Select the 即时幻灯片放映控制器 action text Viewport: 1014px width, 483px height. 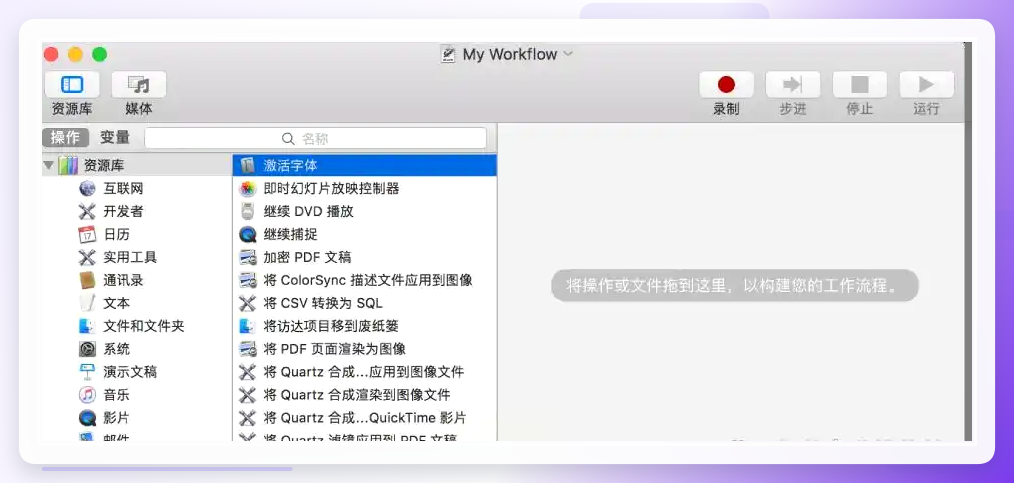coord(331,189)
